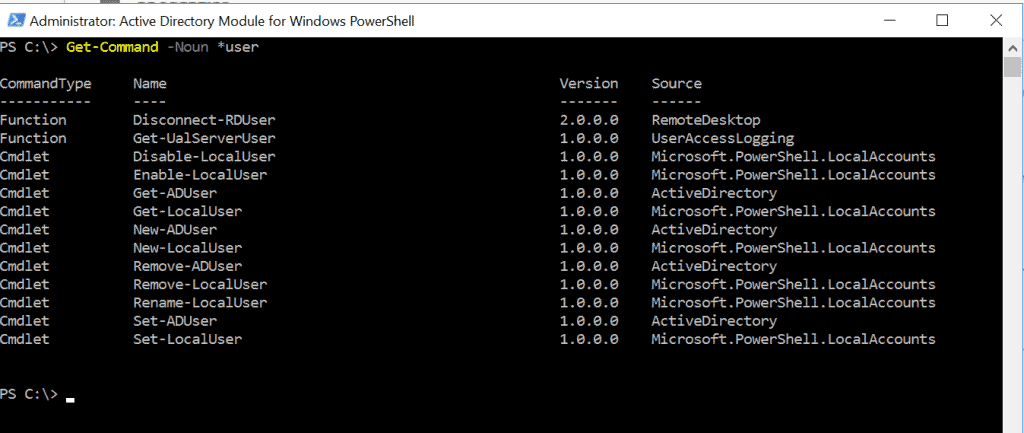The height and width of the screenshot is (433, 1024).
Task: Click the CommandType column header
Action: coord(46,84)
